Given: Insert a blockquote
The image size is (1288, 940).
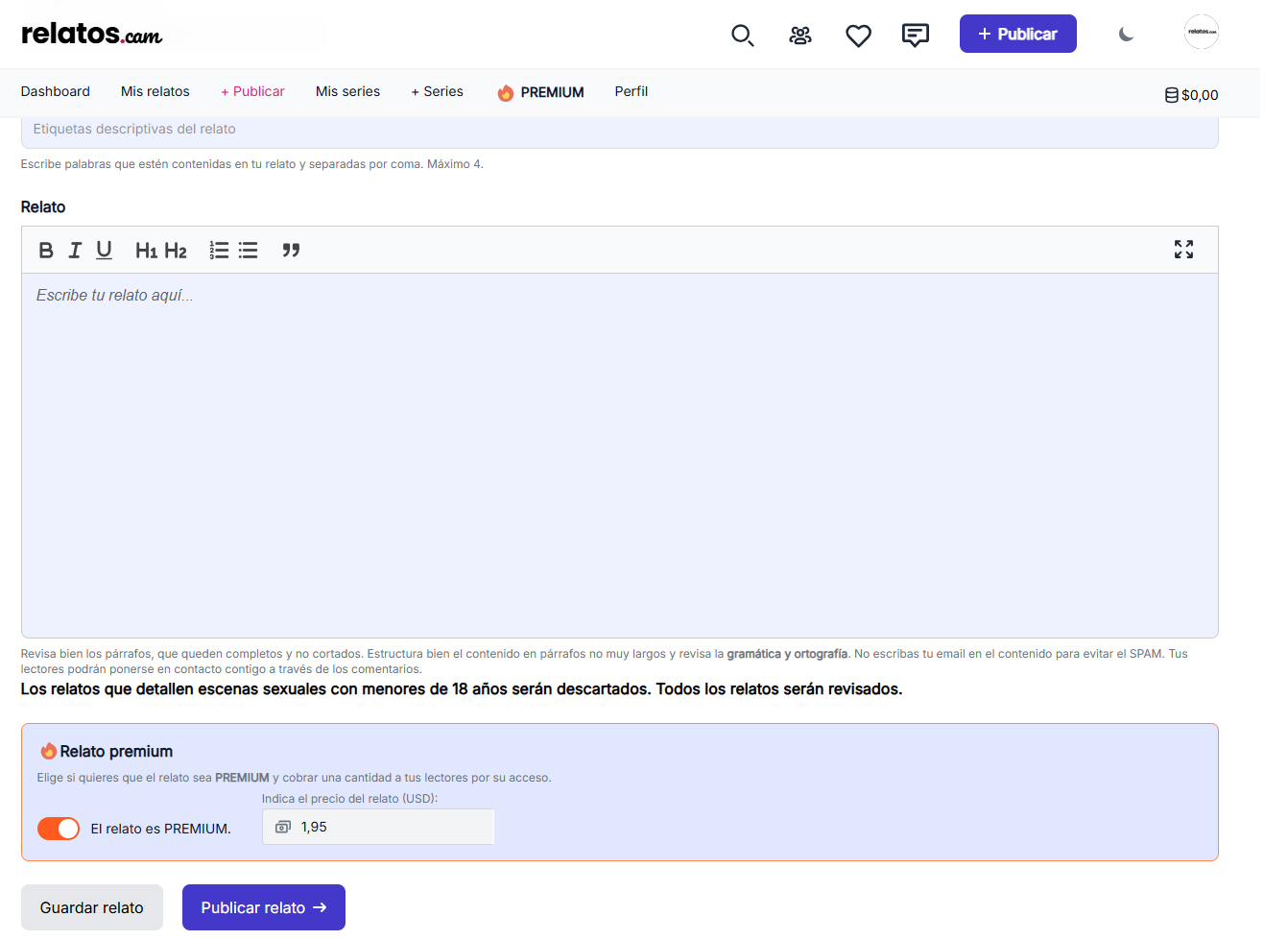Looking at the screenshot, I should 291,251.
